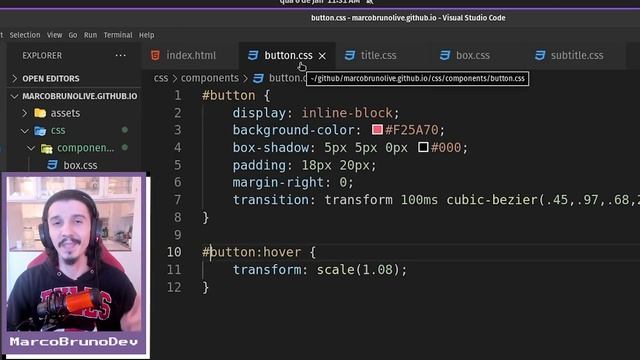Viewport: 640px width, 360px height.
Task: Open the Run menu
Action: (x=91, y=35)
